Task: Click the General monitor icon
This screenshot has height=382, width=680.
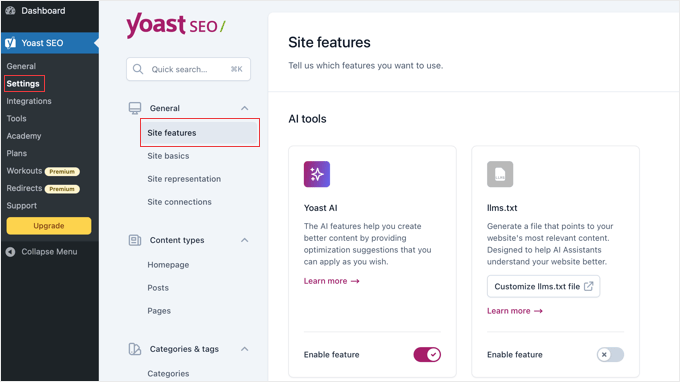Action: (135, 108)
